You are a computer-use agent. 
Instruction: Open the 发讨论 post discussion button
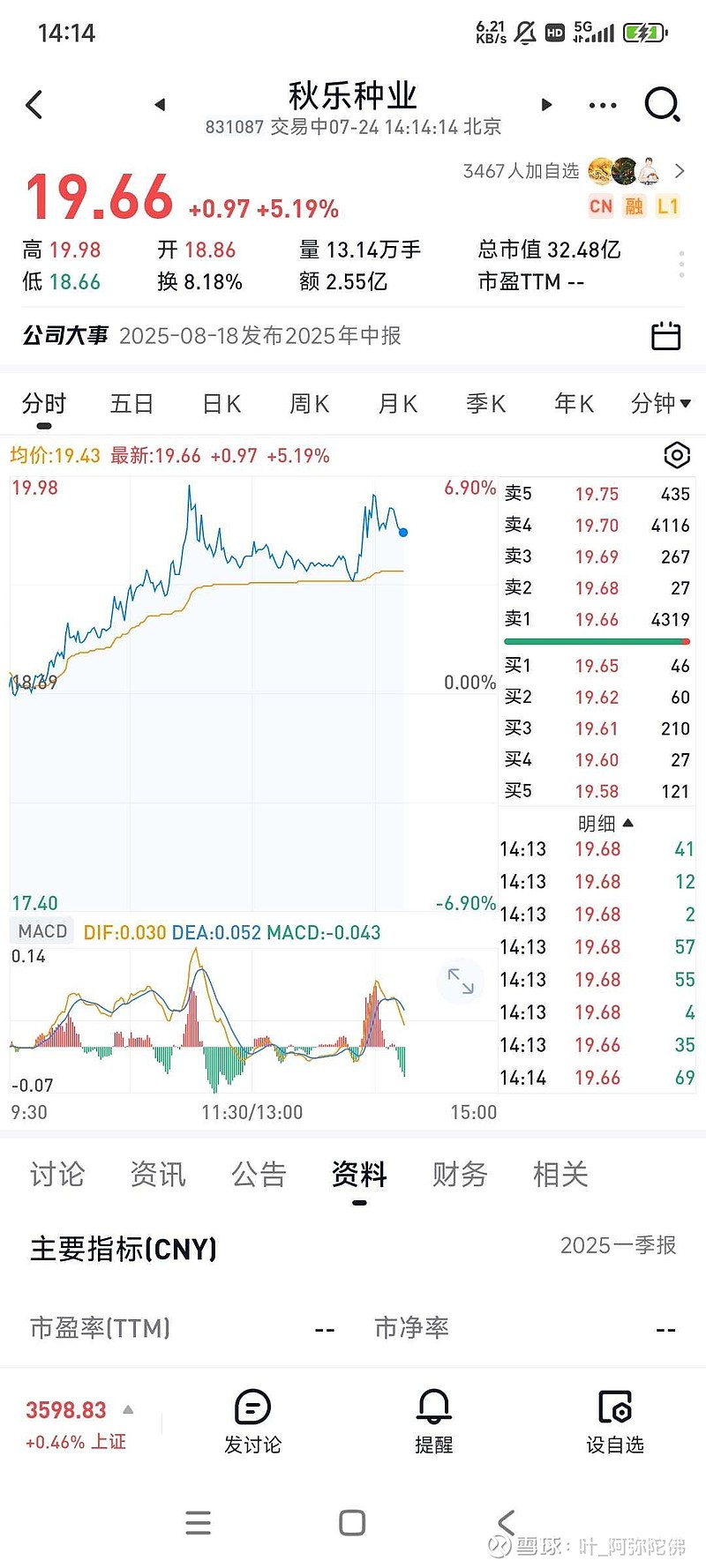click(x=252, y=1420)
